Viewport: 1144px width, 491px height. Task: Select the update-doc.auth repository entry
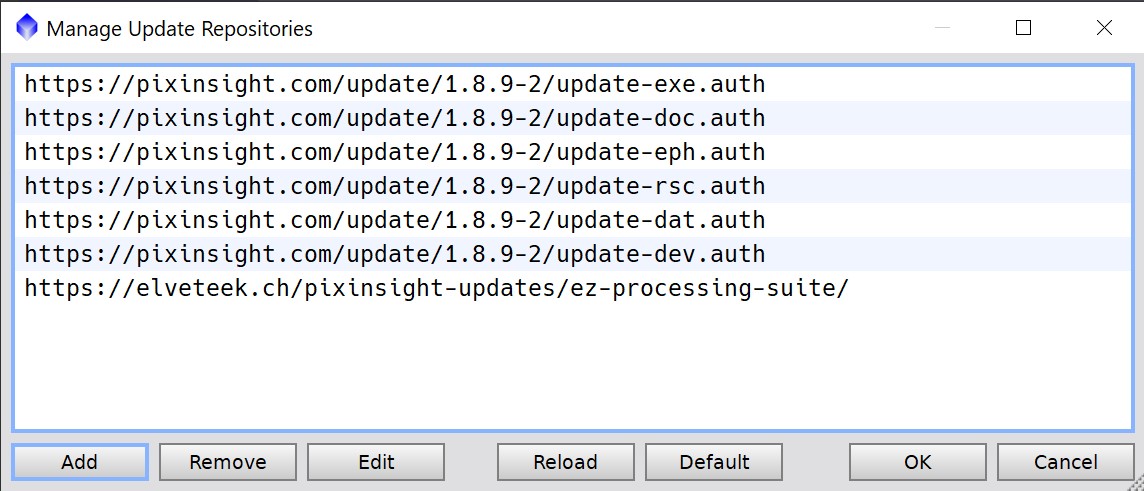(394, 118)
